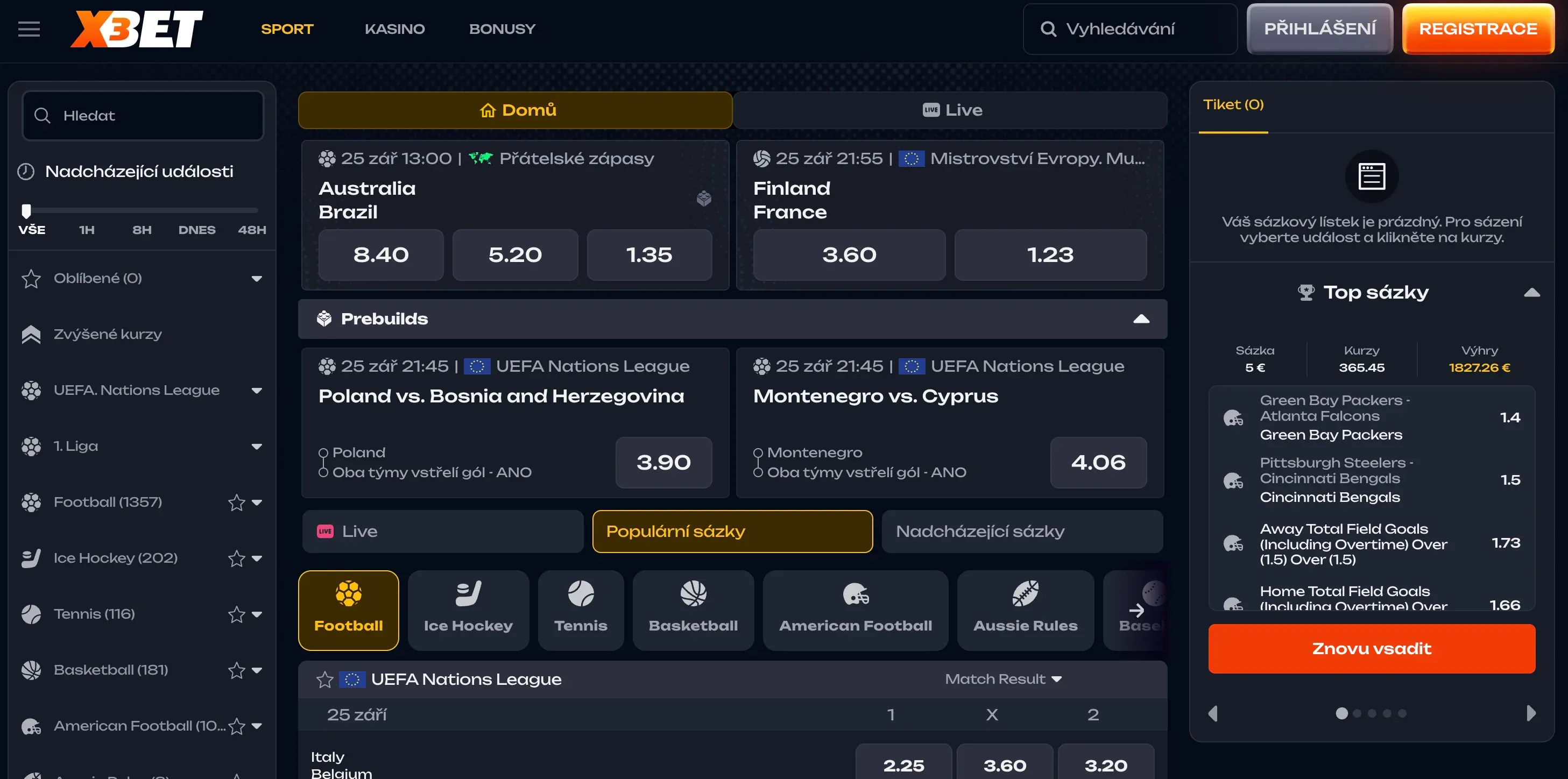Open the hamburger menu icon
This screenshot has width=1568, height=779.
[29, 29]
